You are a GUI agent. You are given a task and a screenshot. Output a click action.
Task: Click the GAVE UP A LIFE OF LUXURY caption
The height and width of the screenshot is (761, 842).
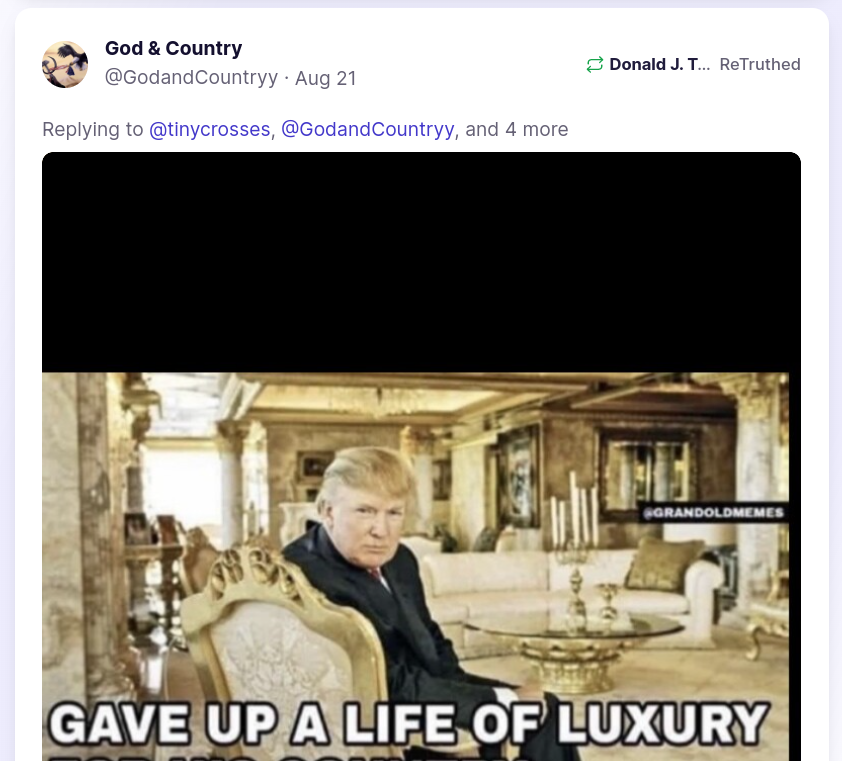click(x=408, y=723)
